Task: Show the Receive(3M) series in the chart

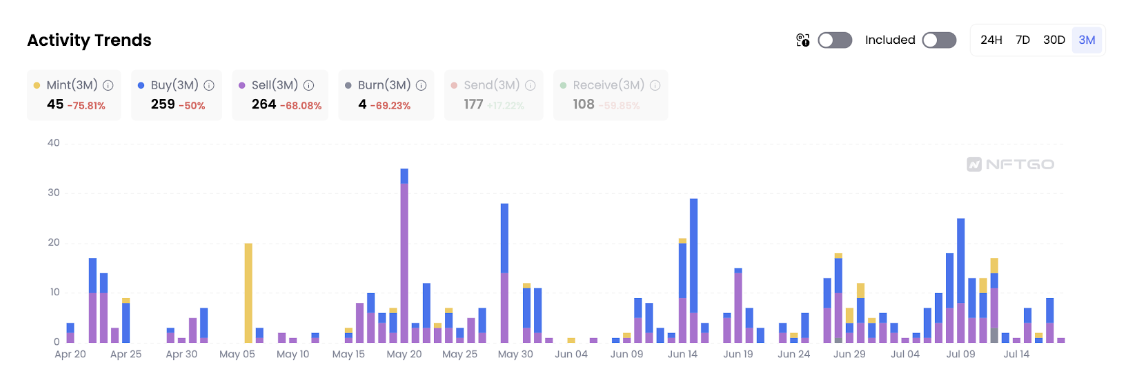Action: pyautogui.click(x=610, y=95)
